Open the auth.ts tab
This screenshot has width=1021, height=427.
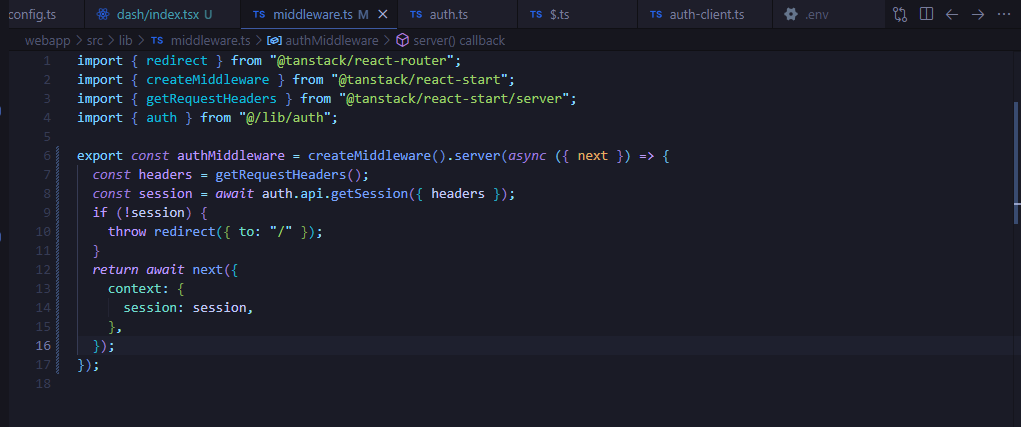point(457,14)
